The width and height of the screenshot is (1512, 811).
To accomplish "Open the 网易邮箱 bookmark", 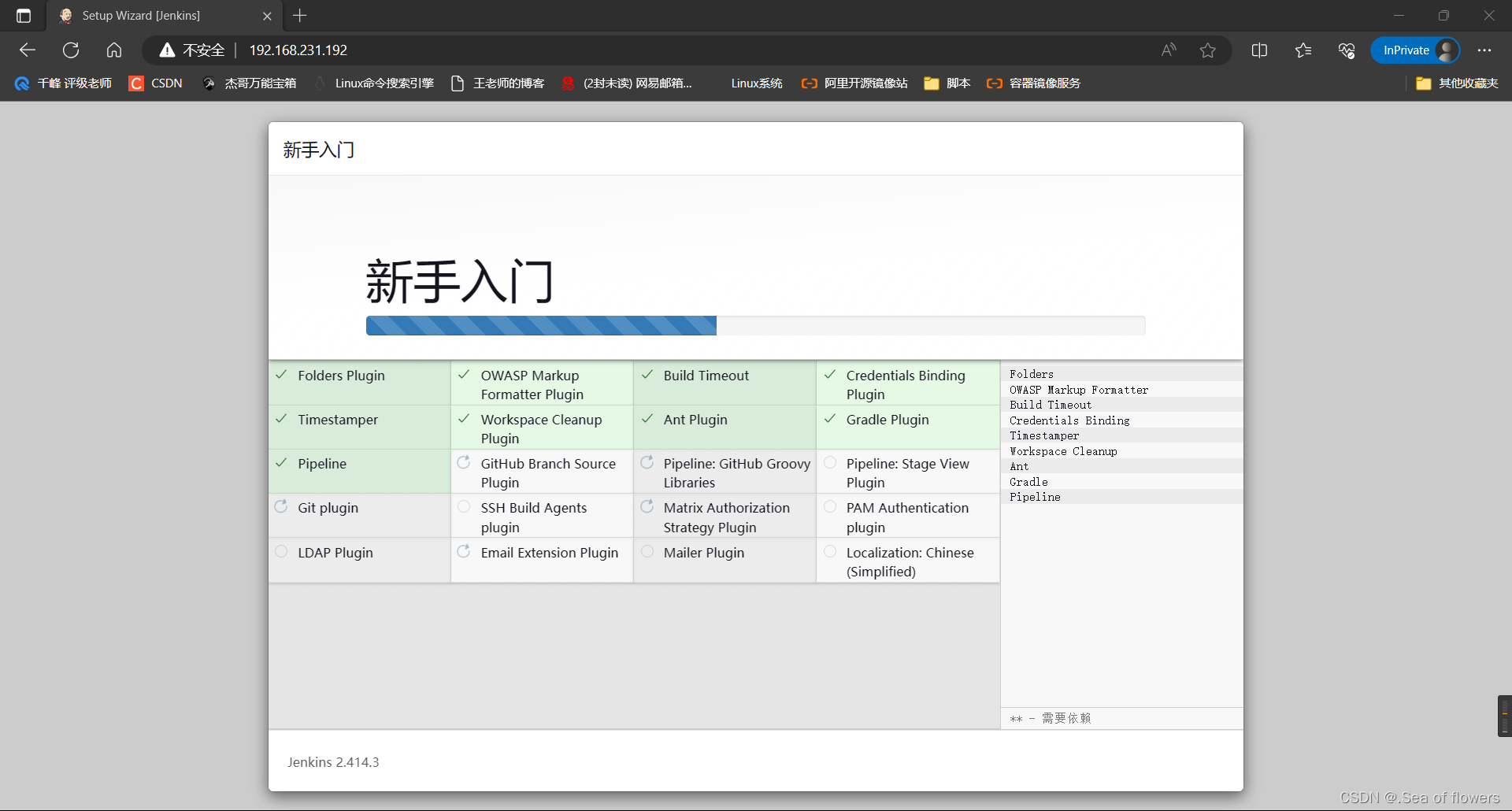I will (x=627, y=83).
